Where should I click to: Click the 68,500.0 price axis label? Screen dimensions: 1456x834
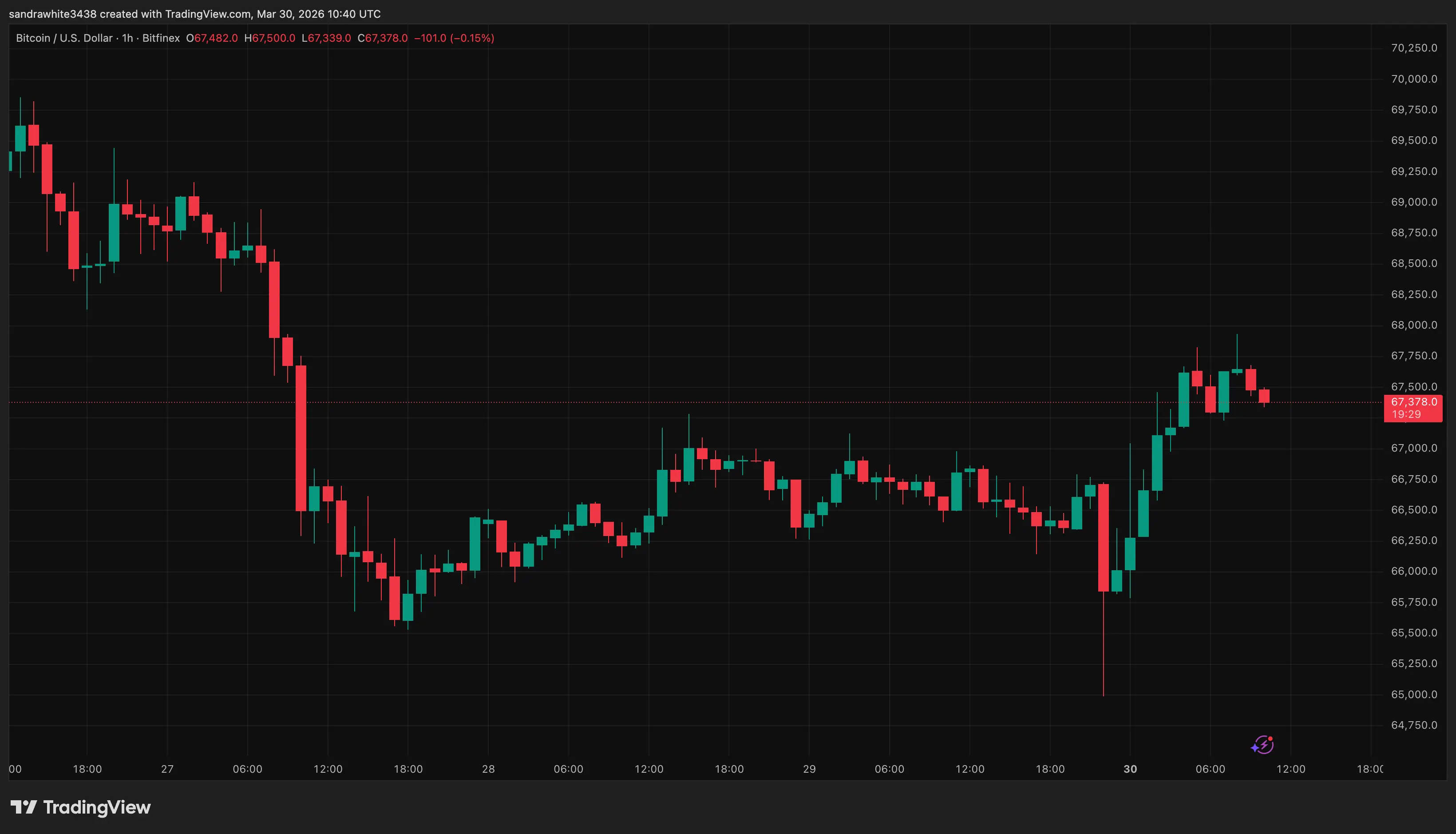[x=1414, y=263]
